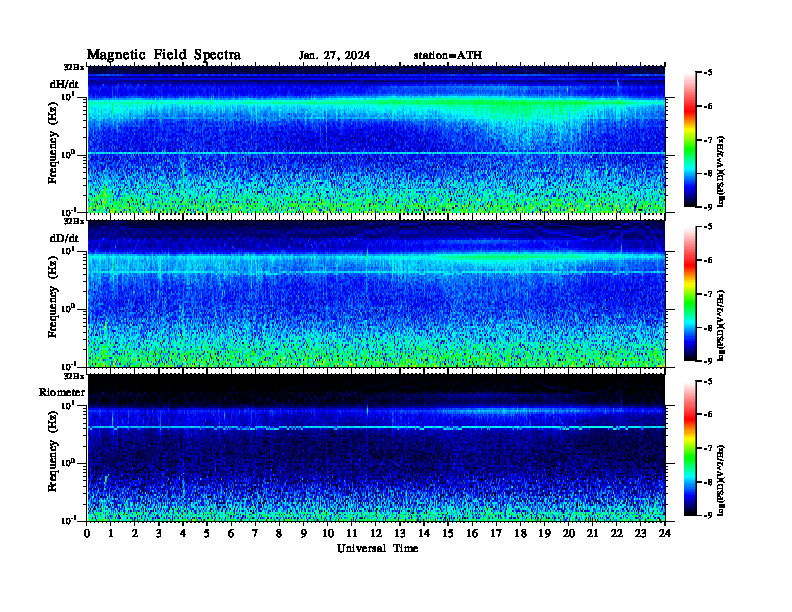Click the '4' hour tick label
The image size is (792, 612).
[x=183, y=534]
